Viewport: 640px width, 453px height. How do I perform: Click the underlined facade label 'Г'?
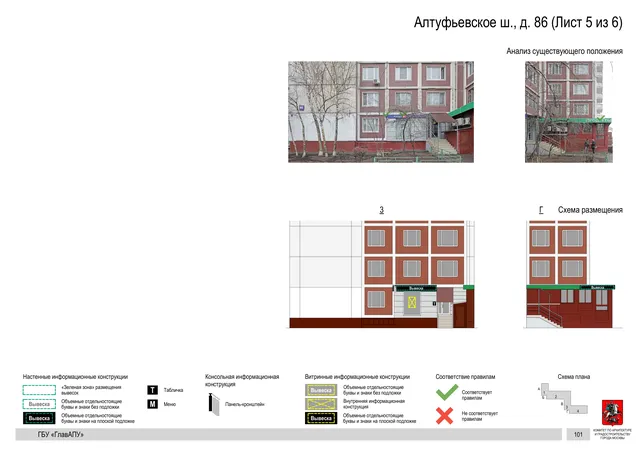click(x=541, y=210)
